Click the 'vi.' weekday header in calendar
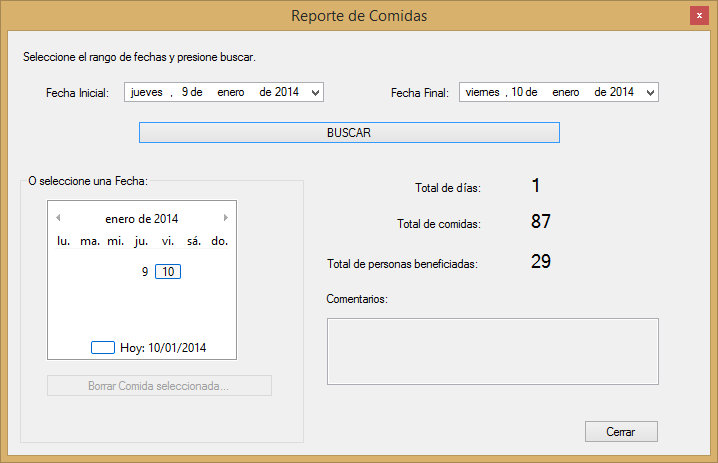 click(x=168, y=241)
